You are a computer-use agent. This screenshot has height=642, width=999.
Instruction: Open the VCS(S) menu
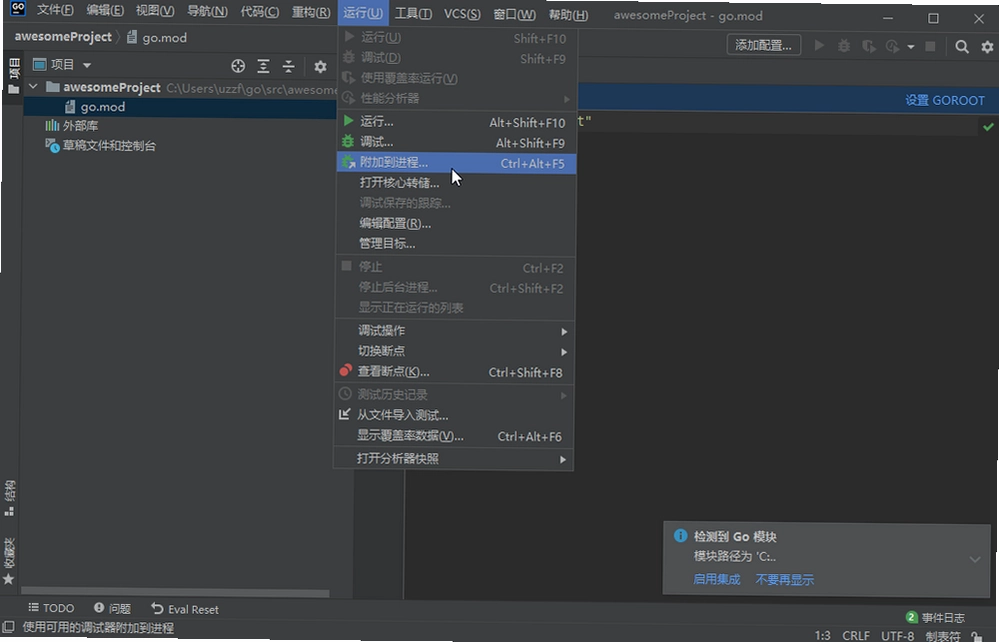point(463,13)
